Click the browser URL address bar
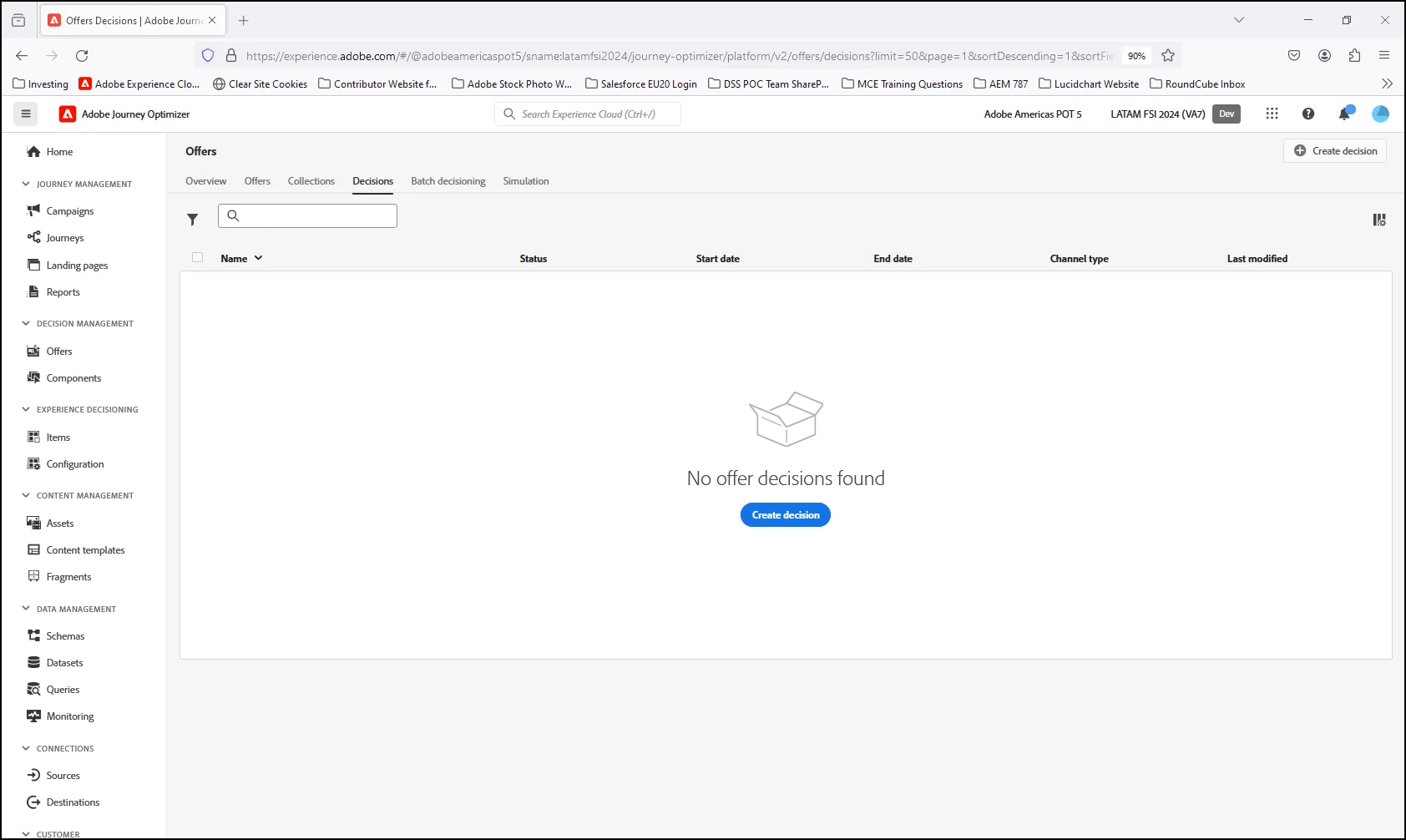This screenshot has height=840, width=1406. (680, 56)
